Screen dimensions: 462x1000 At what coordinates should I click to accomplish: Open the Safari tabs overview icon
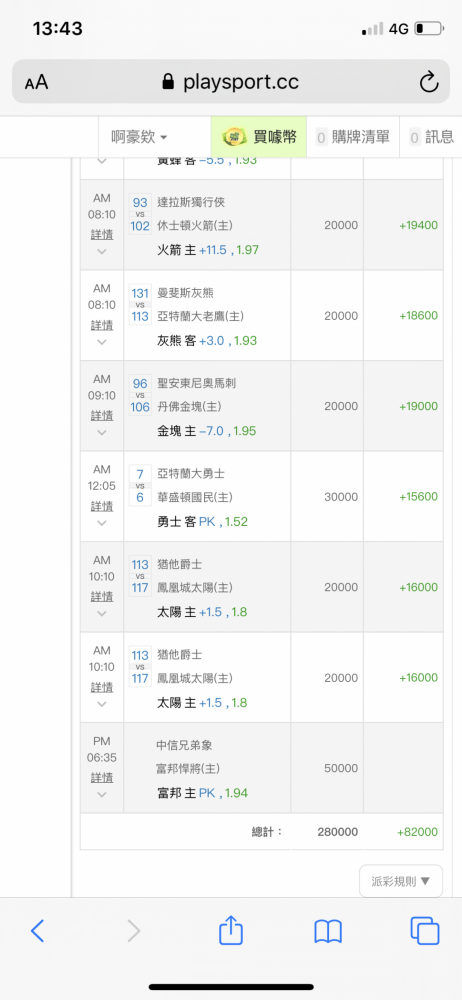[425, 931]
